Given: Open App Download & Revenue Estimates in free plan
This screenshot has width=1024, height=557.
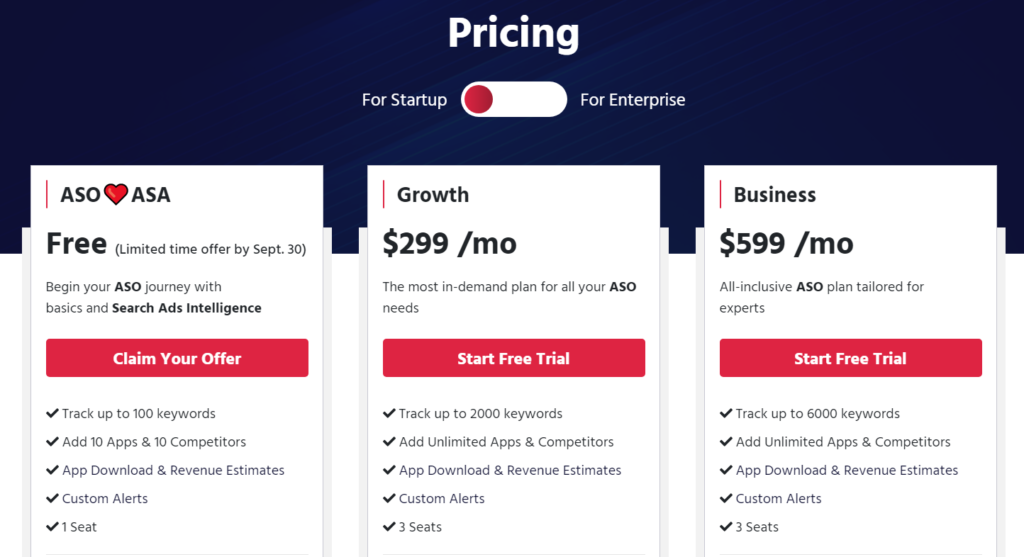Looking at the screenshot, I should [173, 470].
